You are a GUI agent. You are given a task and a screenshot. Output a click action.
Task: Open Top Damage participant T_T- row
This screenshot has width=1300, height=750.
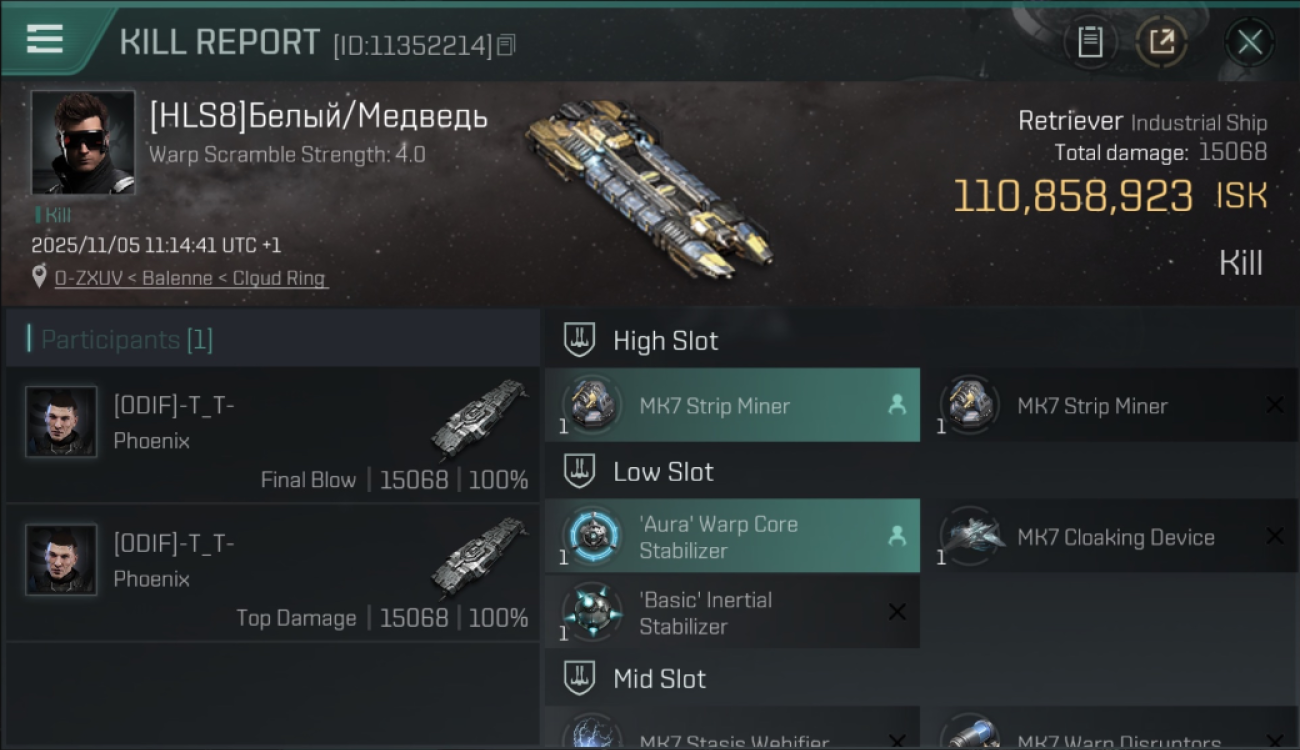[x=272, y=573]
